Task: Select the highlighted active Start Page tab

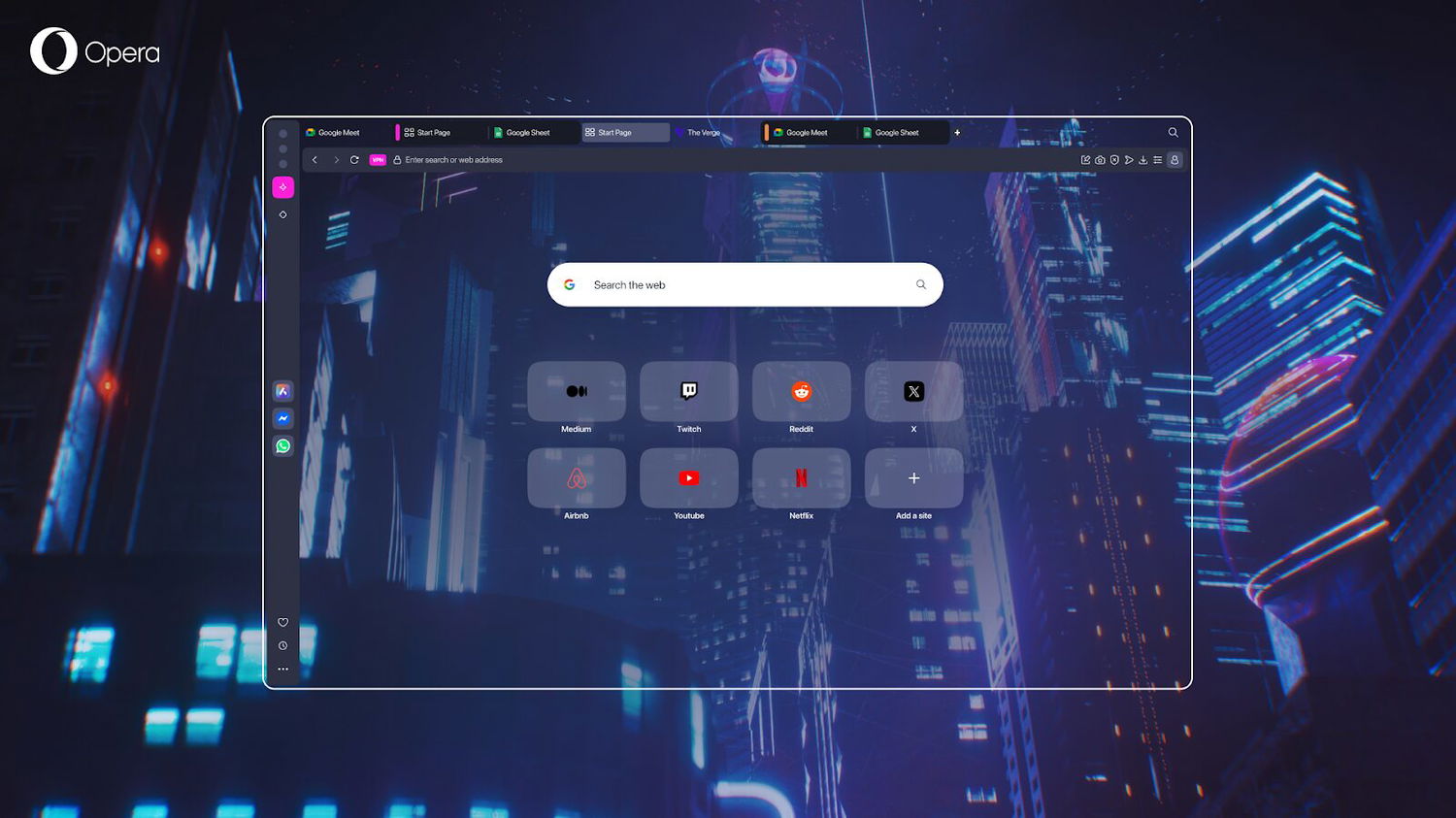Action: (626, 133)
